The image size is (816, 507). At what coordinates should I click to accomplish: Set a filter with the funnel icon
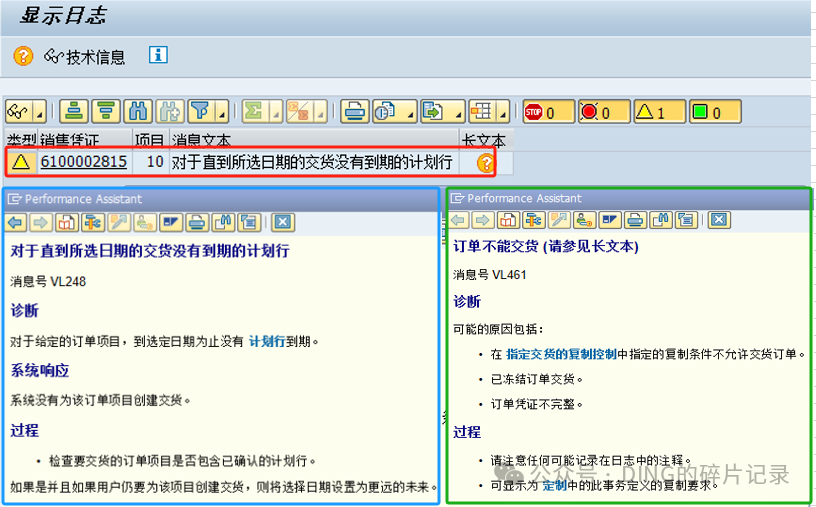point(201,111)
